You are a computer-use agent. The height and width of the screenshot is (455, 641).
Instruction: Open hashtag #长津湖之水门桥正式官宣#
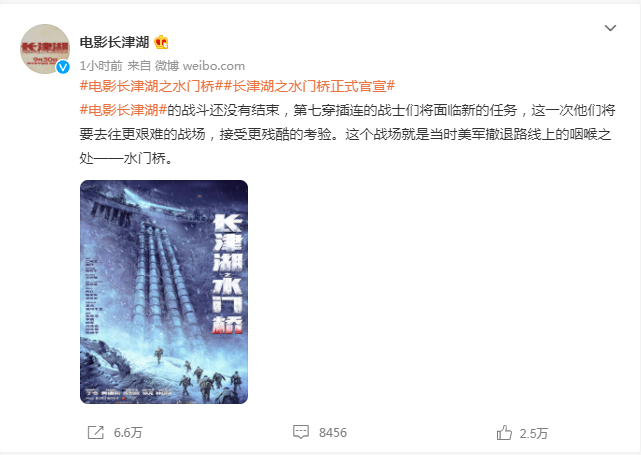pos(309,86)
